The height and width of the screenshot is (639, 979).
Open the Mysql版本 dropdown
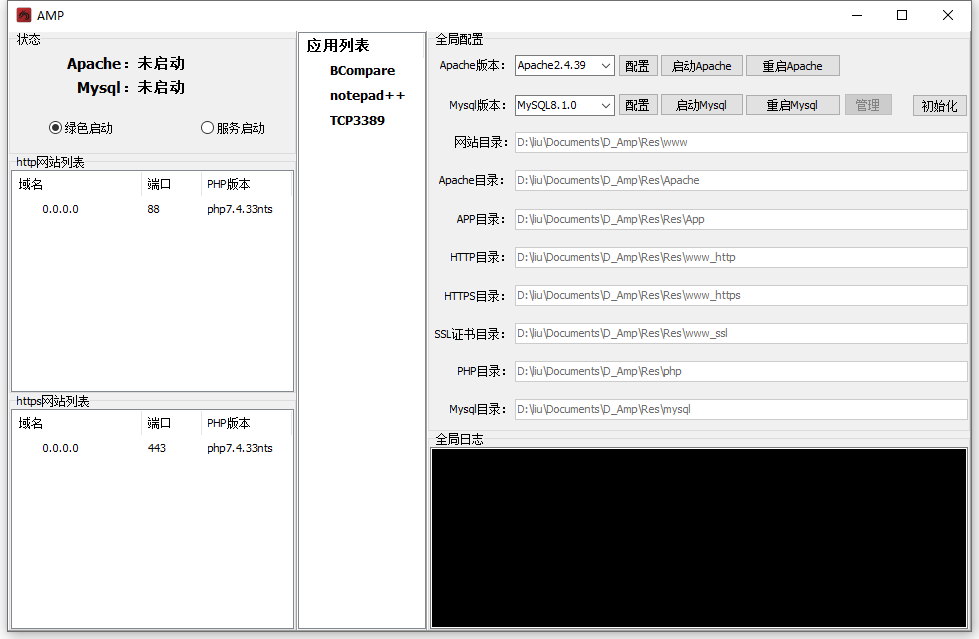565,105
